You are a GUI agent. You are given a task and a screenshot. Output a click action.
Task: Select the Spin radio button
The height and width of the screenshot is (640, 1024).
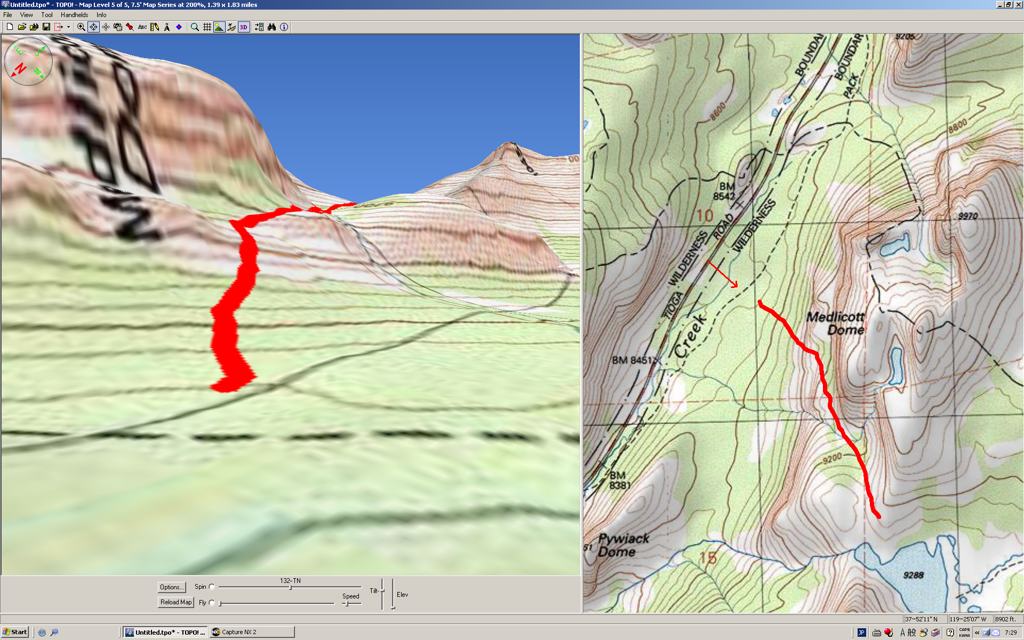212,587
